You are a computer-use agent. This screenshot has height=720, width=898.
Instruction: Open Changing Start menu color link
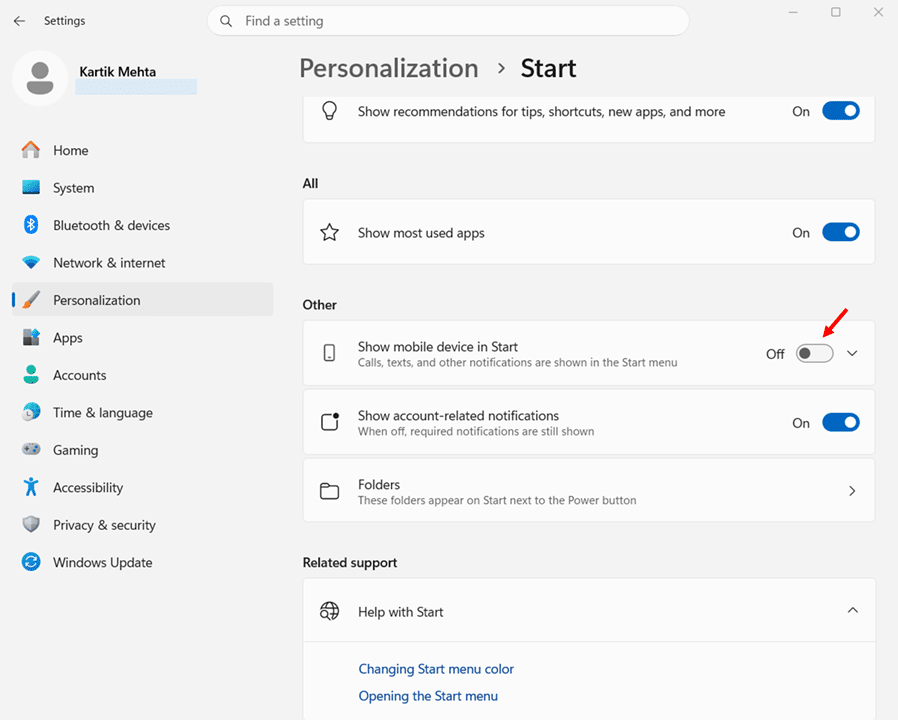436,669
